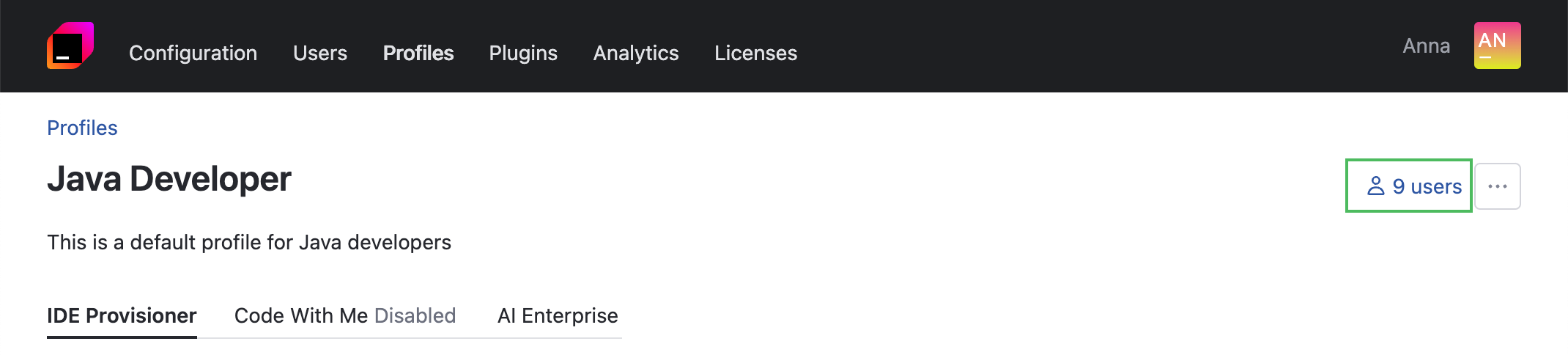The height and width of the screenshot is (355, 1568).
Task: Click the Disabled status on Code With Me
Action: point(415,315)
